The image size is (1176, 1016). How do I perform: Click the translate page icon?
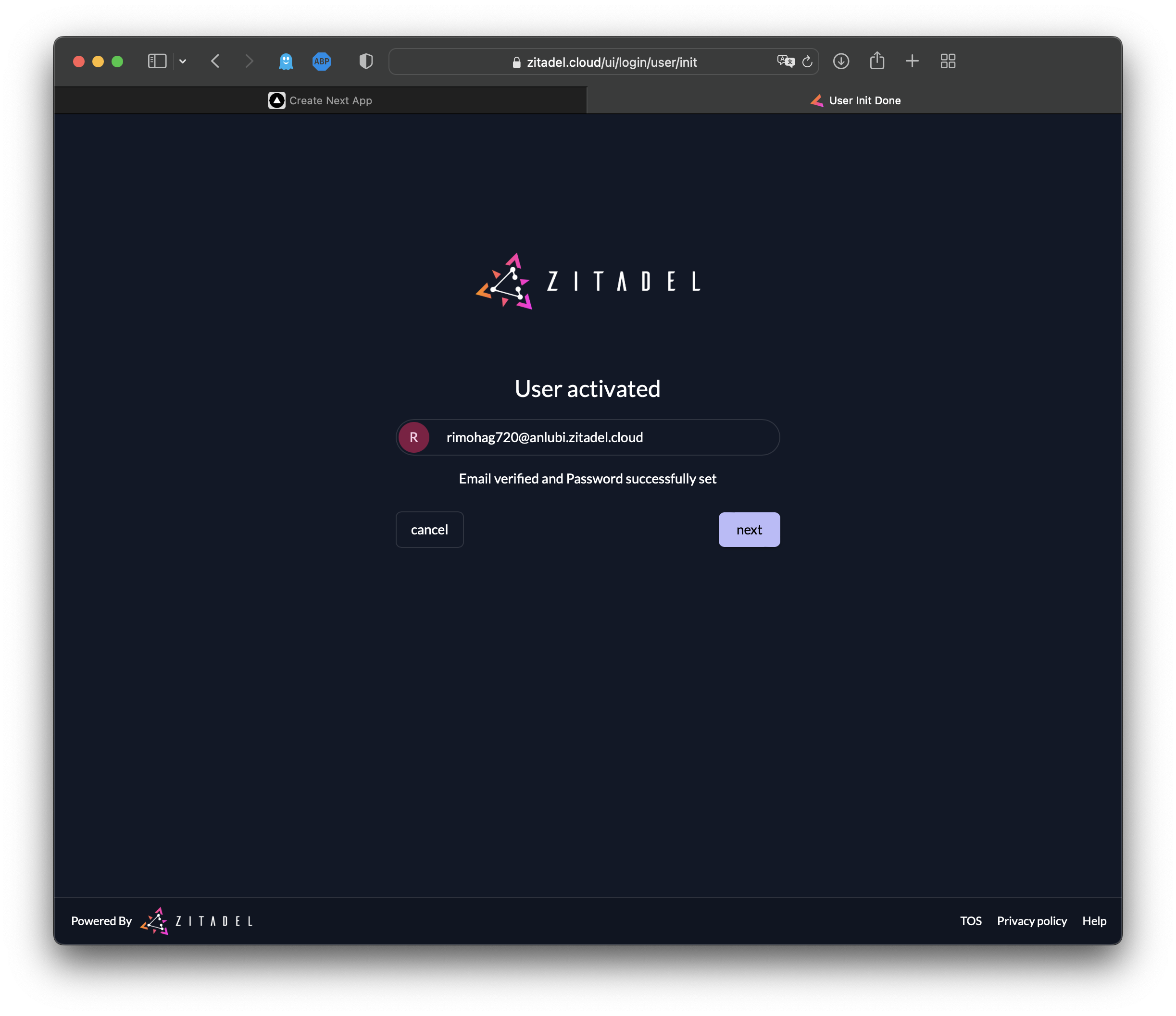click(786, 61)
